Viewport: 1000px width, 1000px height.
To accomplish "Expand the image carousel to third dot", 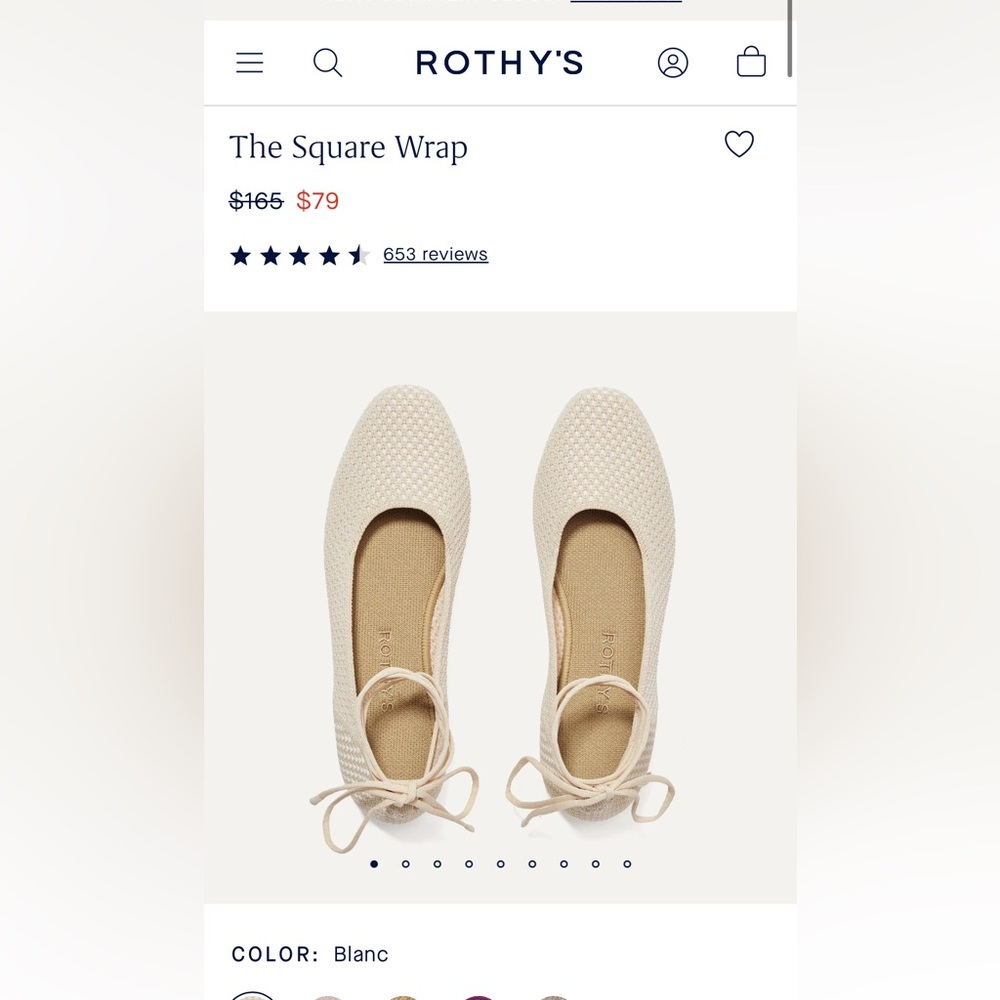I will [x=438, y=862].
